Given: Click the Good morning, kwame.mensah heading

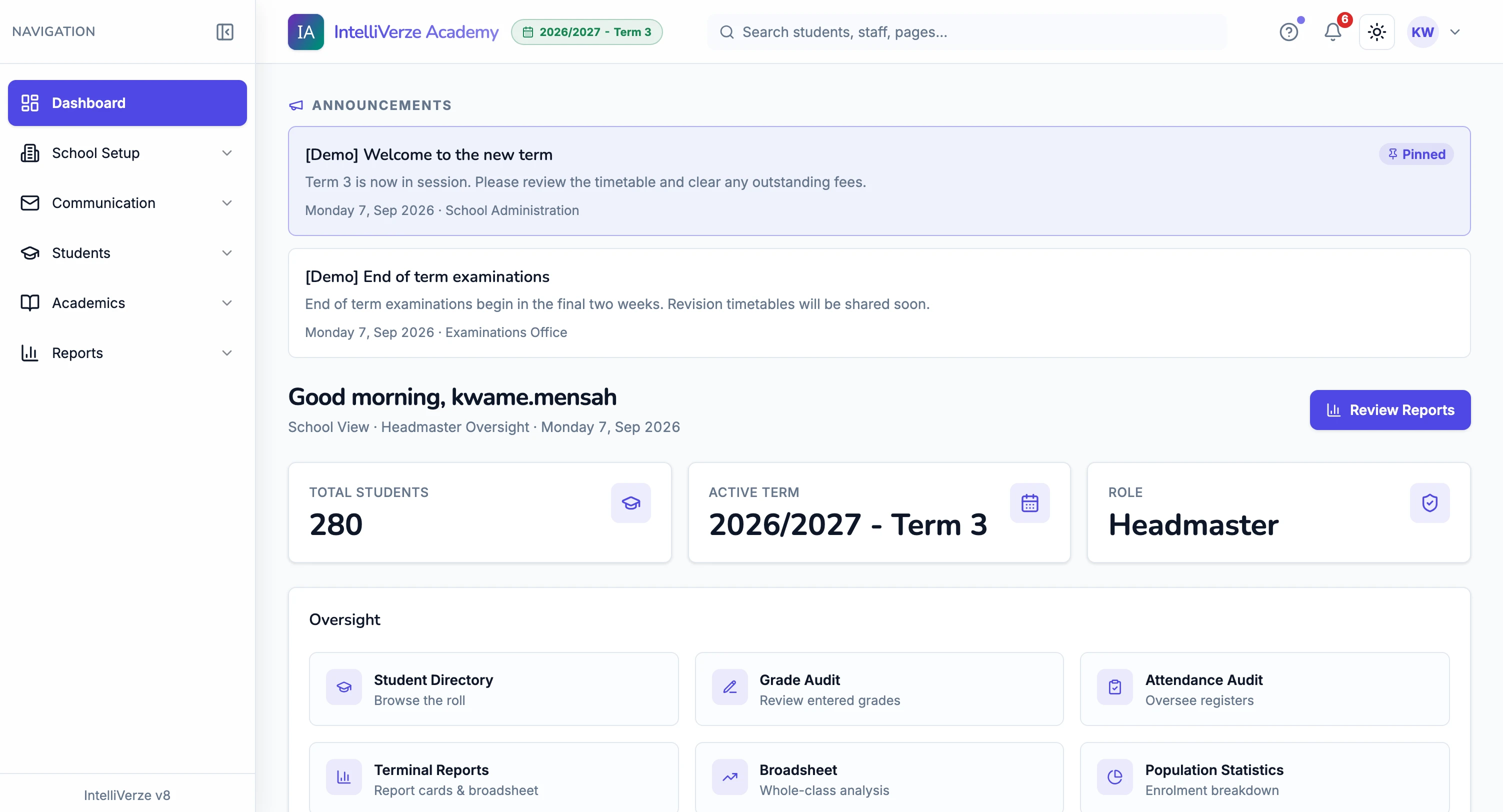Looking at the screenshot, I should click(x=452, y=397).
